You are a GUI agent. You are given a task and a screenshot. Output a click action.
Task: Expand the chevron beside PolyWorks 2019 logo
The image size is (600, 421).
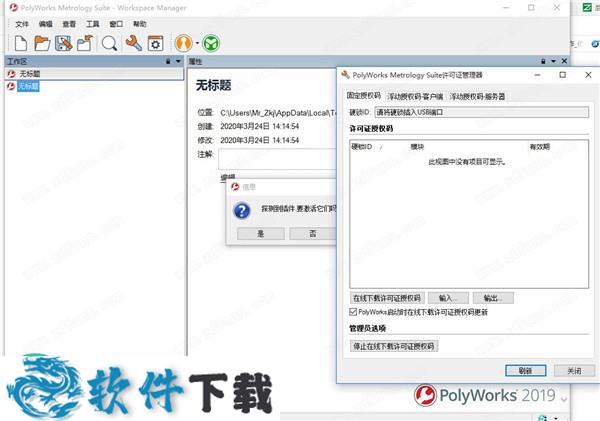564,399
